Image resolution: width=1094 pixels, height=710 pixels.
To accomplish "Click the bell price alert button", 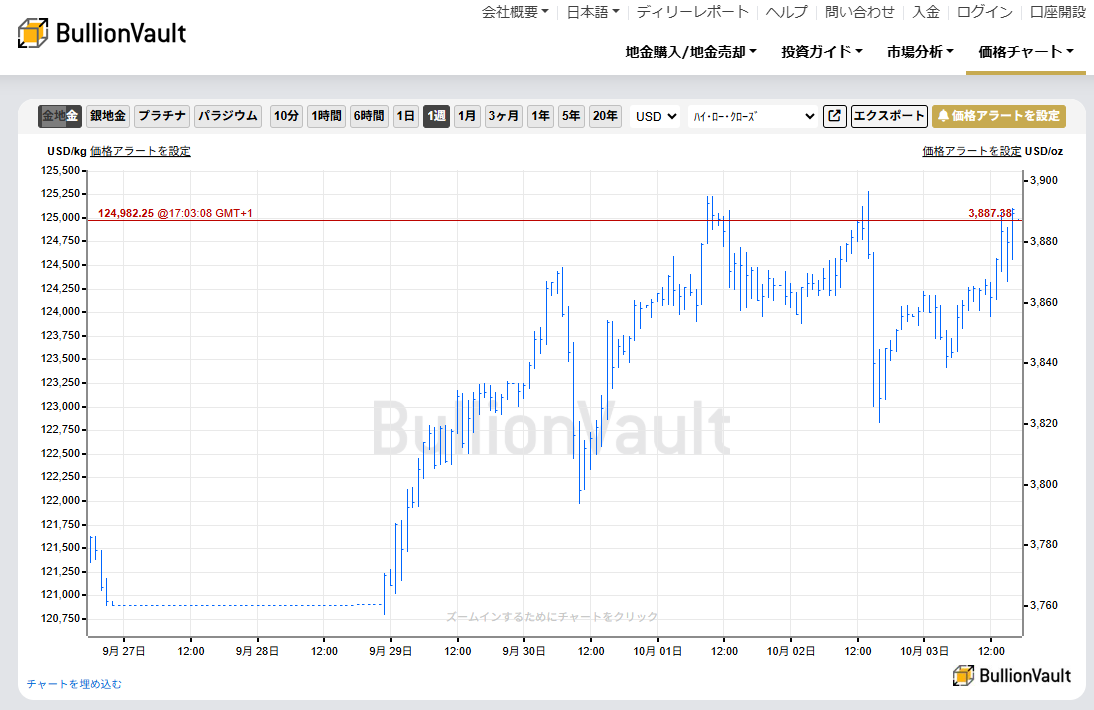I will coord(998,116).
